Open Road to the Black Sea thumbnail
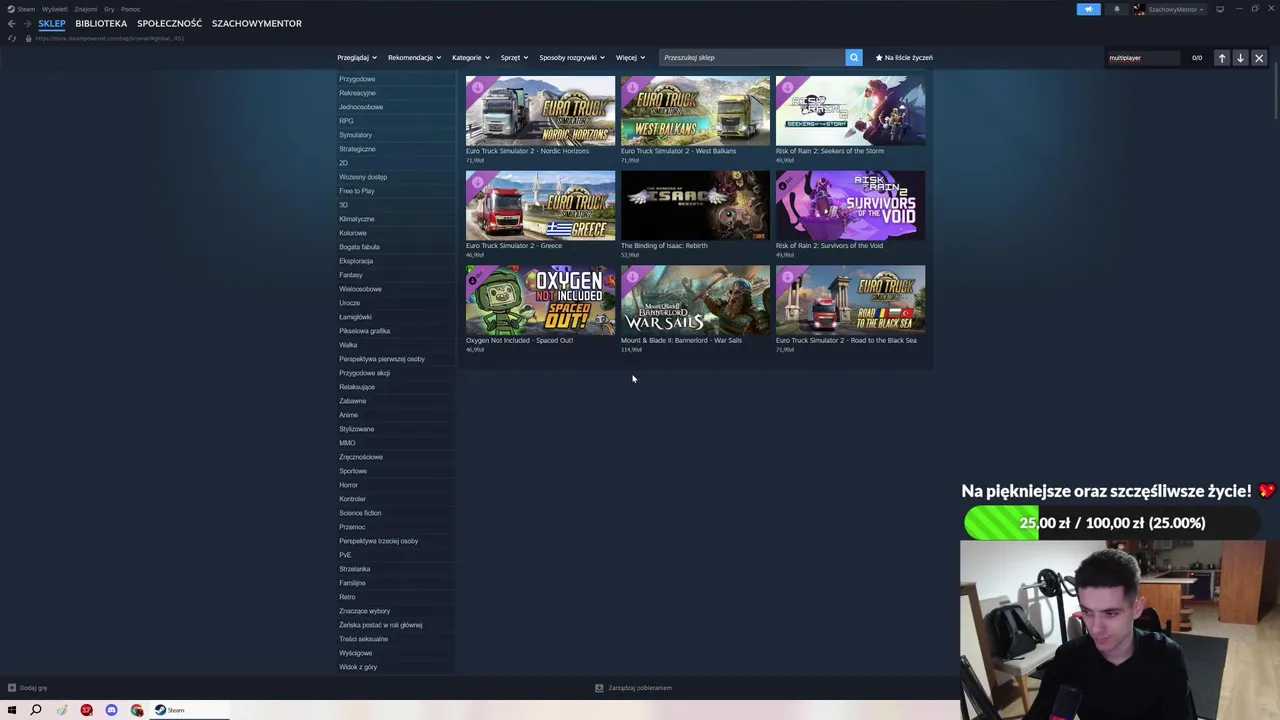This screenshot has width=1280, height=720. pos(850,300)
